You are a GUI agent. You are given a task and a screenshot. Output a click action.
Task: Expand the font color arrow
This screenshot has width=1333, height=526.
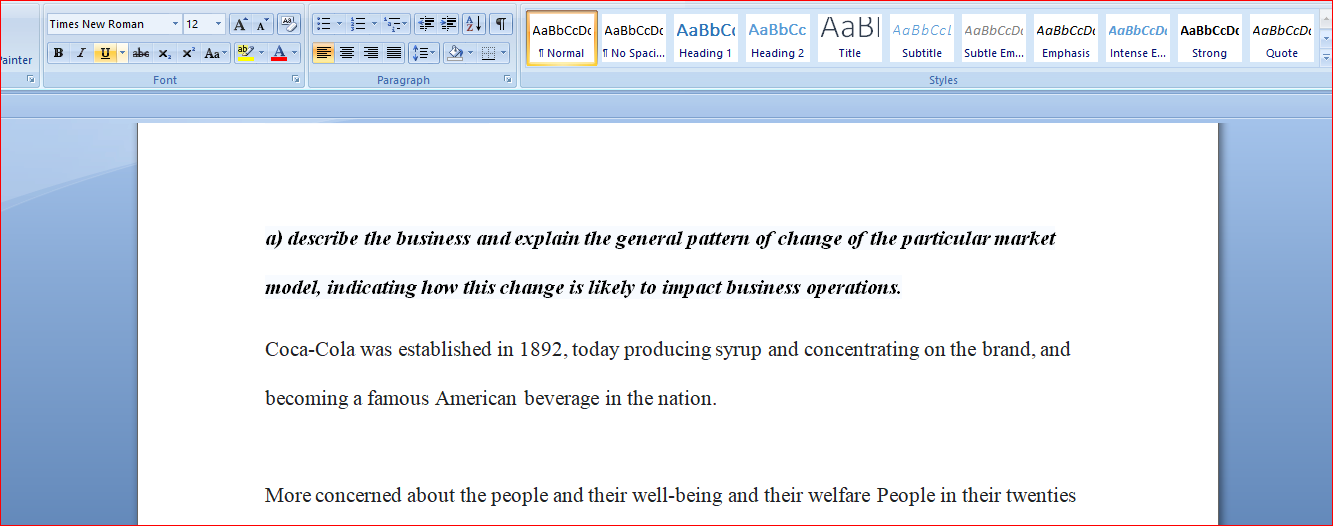(x=295, y=53)
